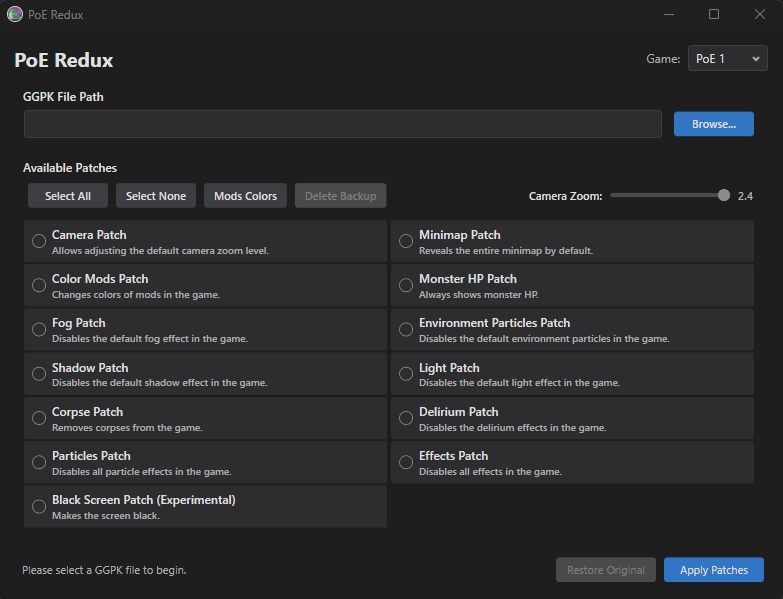The height and width of the screenshot is (599, 783).
Task: Minimize the PoE Redux window
Action: pyautogui.click(x=669, y=14)
